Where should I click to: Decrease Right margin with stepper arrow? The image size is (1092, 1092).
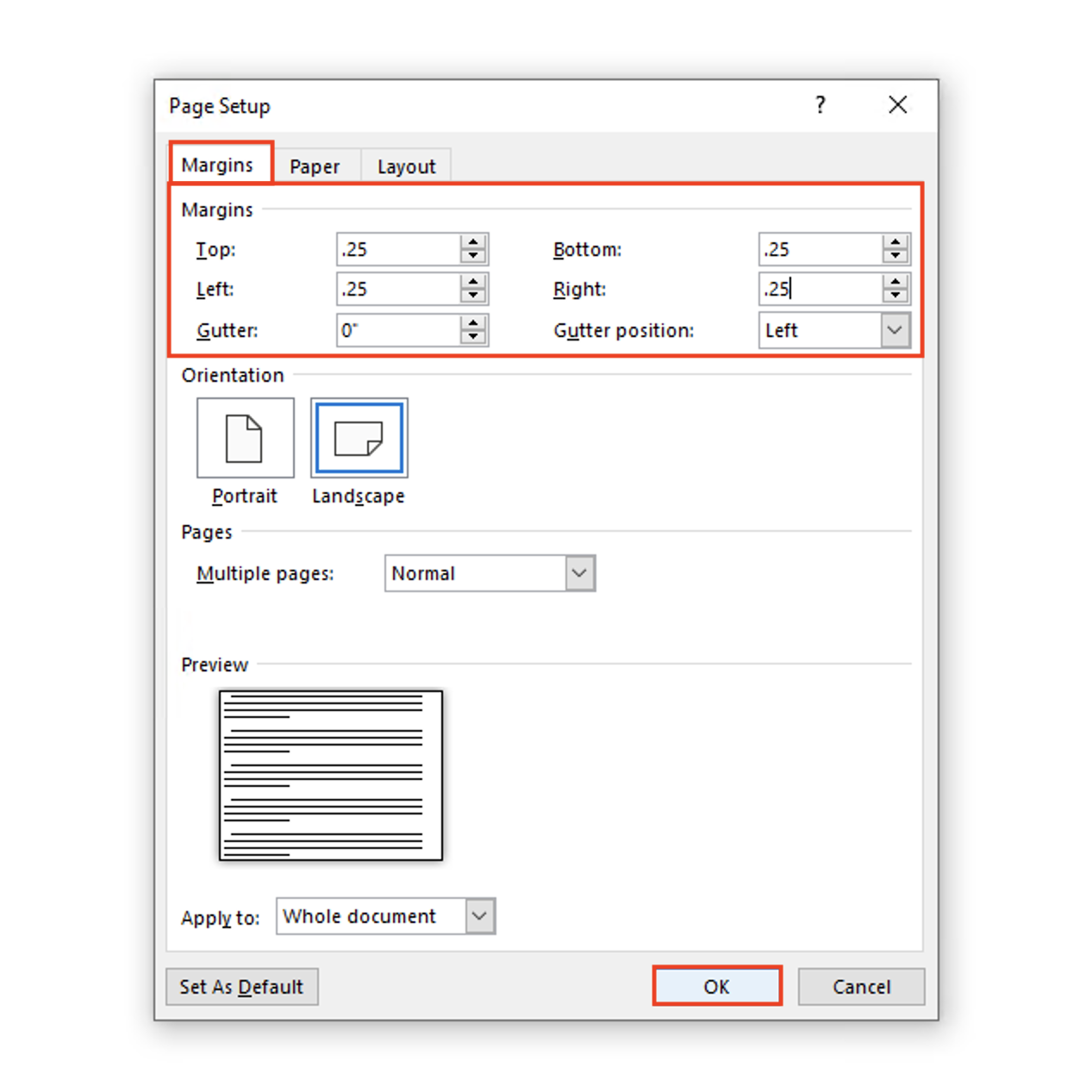(x=895, y=295)
